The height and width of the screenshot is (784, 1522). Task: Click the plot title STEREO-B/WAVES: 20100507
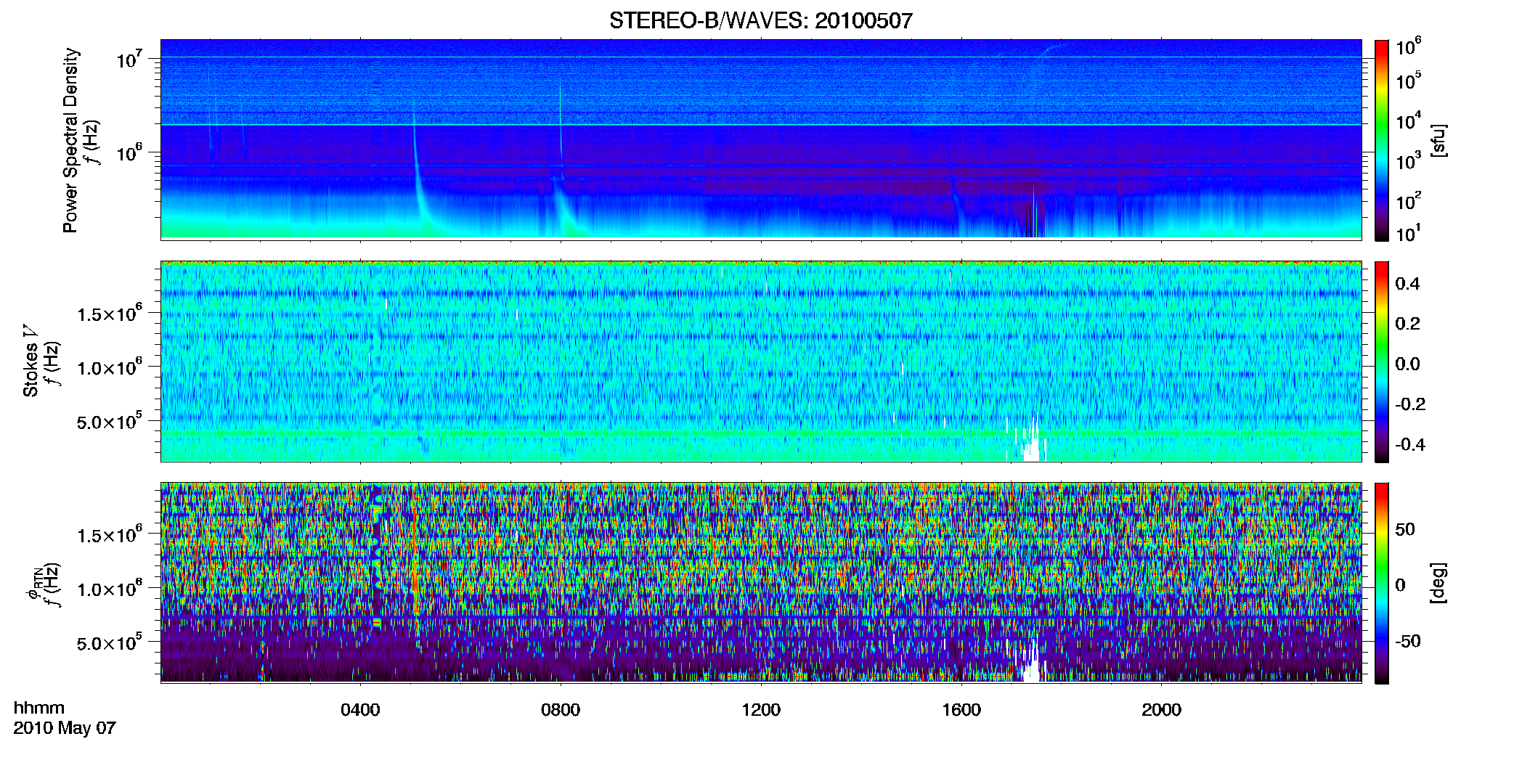(760, 20)
